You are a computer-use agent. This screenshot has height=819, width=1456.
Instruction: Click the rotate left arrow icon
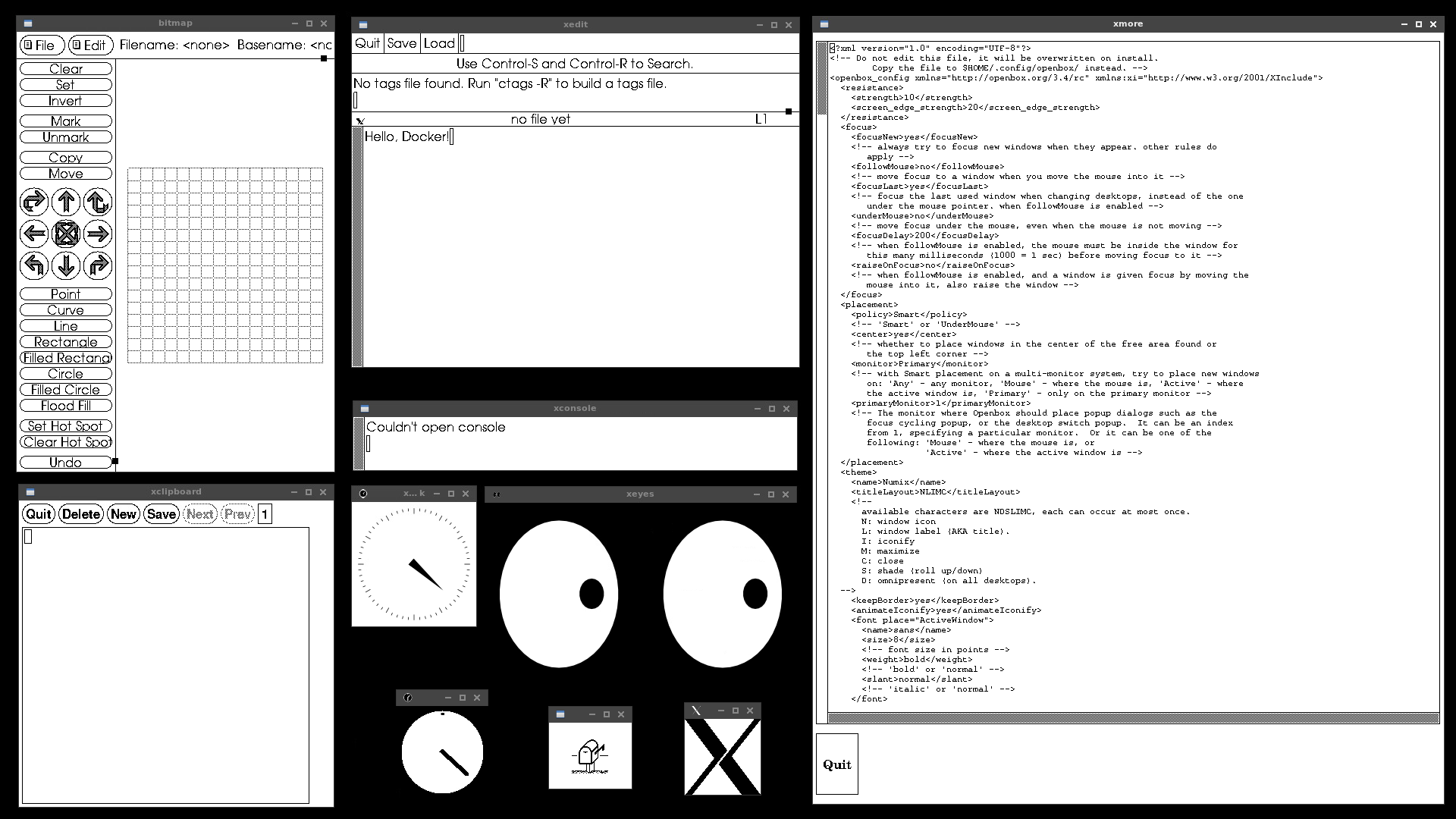(34, 265)
